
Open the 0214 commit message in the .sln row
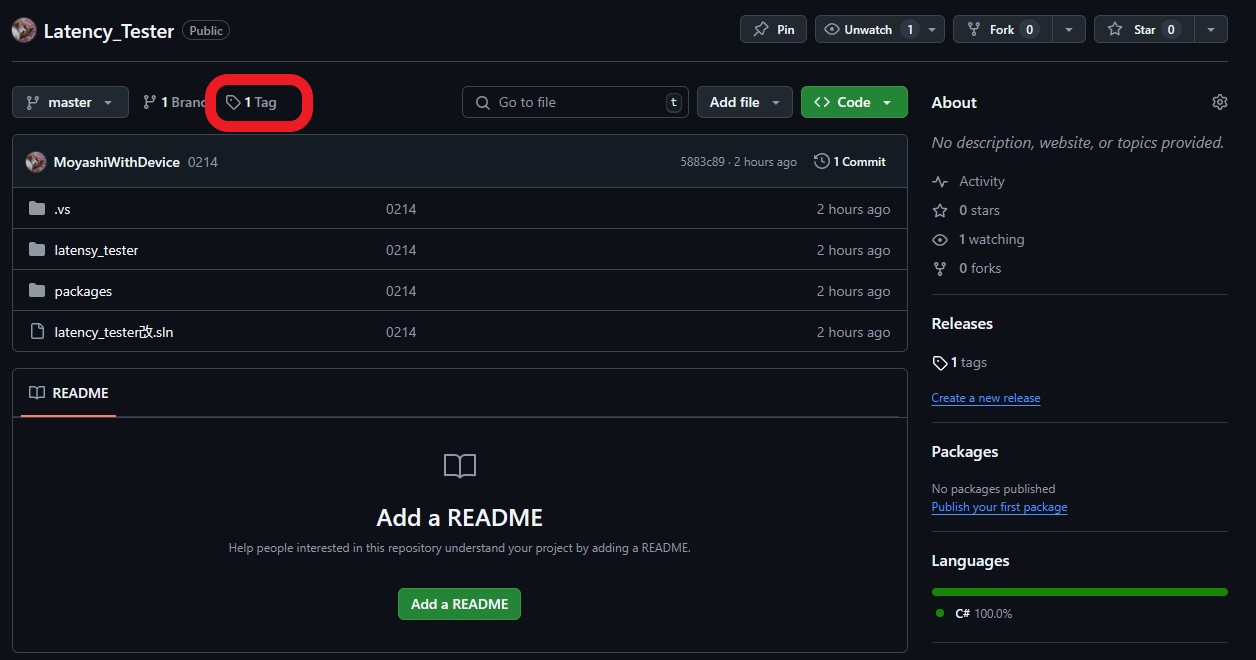click(x=401, y=332)
